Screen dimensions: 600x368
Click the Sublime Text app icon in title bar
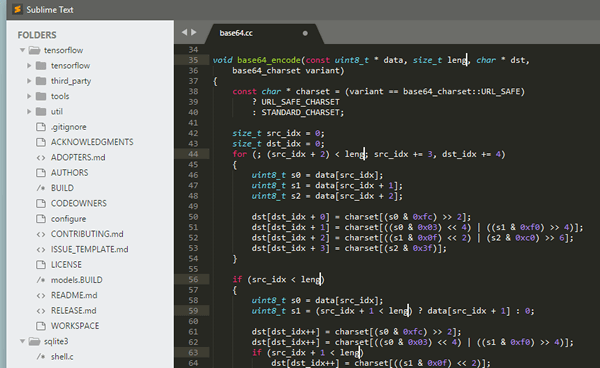[18, 9]
